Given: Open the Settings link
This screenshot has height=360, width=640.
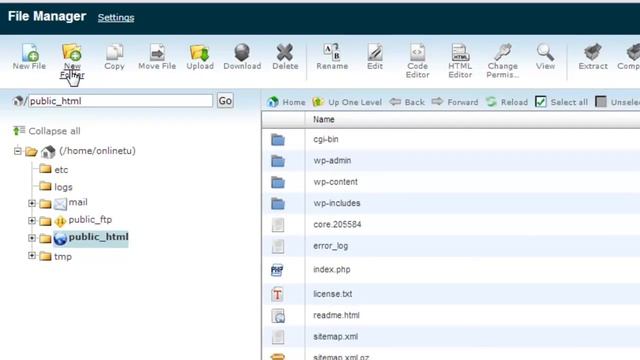Looking at the screenshot, I should pos(116,18).
